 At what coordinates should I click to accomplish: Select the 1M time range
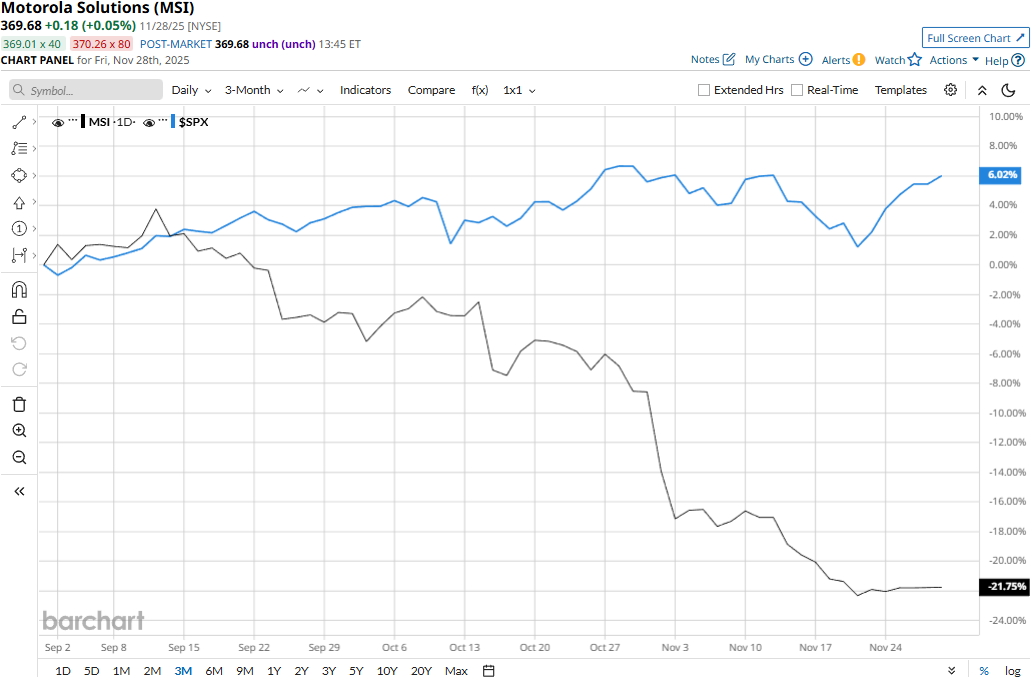(121, 670)
